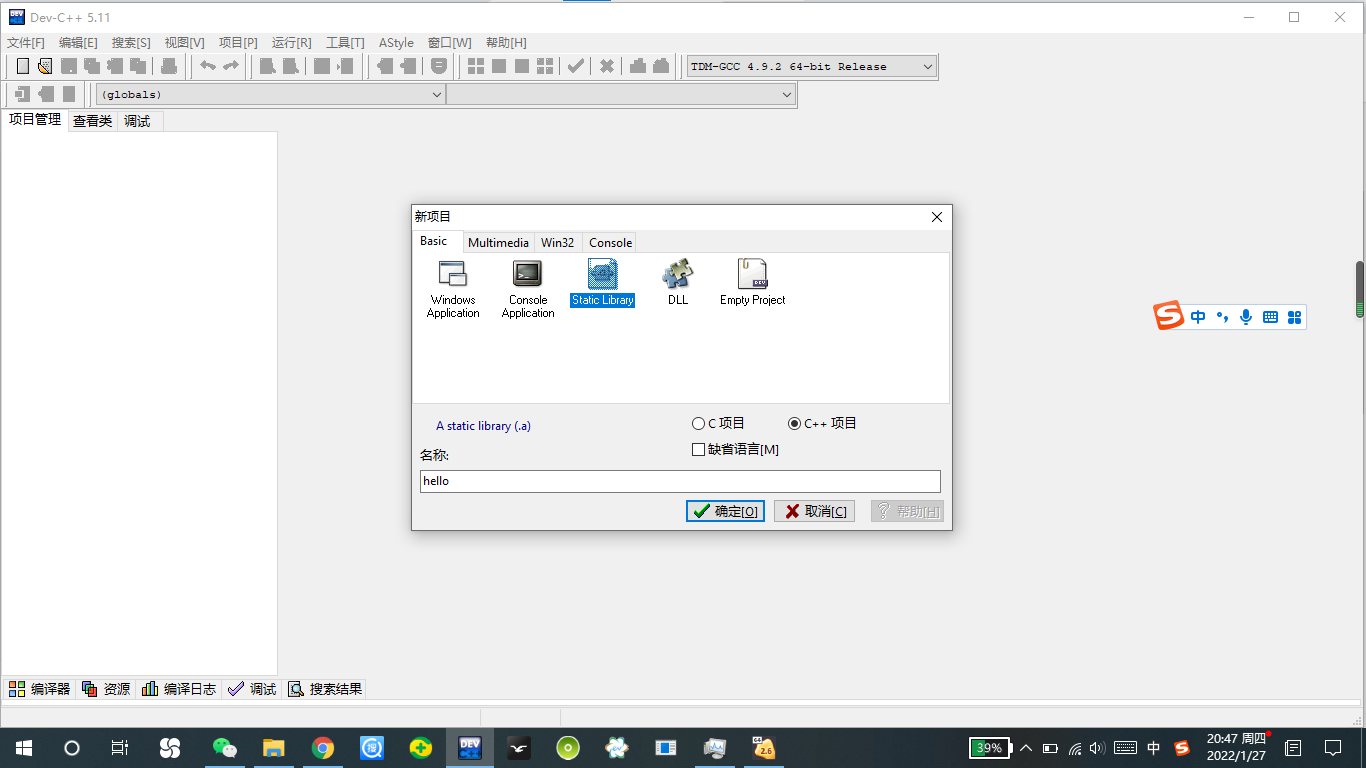The image size is (1366, 768).
Task: Open the 工具[T] menu
Action: [345, 43]
